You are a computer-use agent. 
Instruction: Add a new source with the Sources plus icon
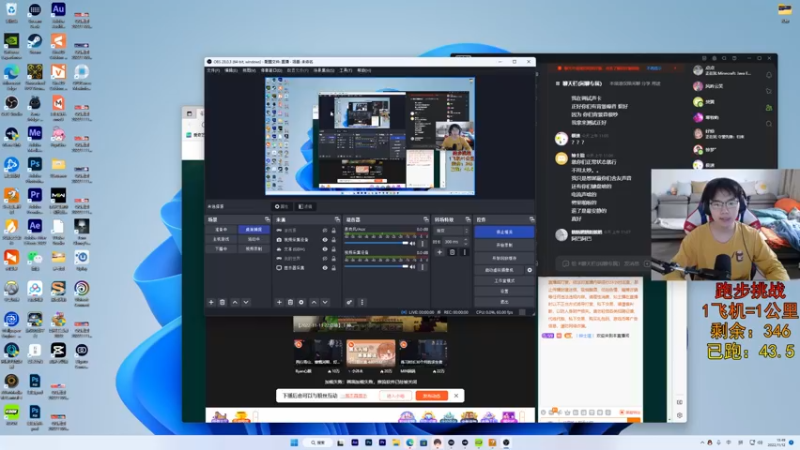pyautogui.click(x=279, y=302)
